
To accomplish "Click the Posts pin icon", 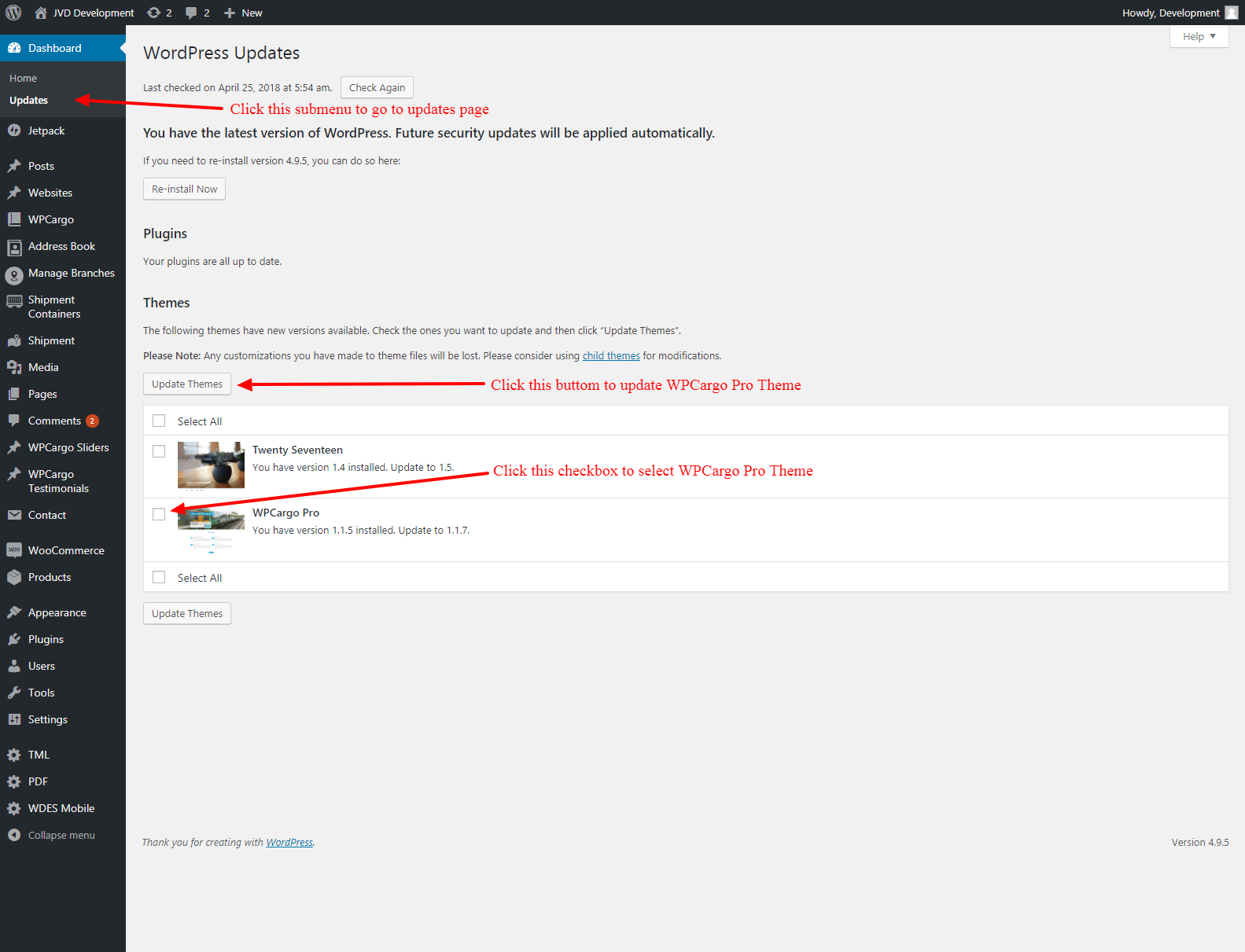I will click(14, 166).
